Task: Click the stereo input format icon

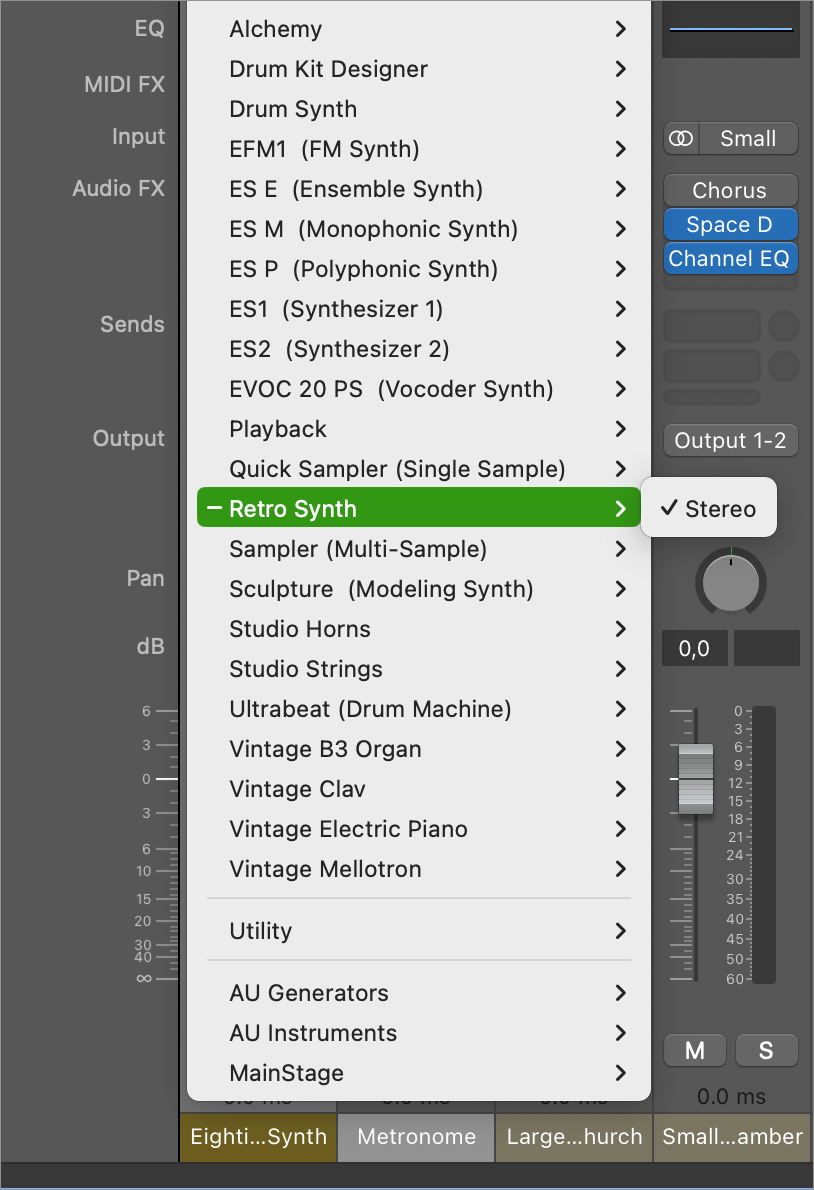Action: tap(681, 138)
